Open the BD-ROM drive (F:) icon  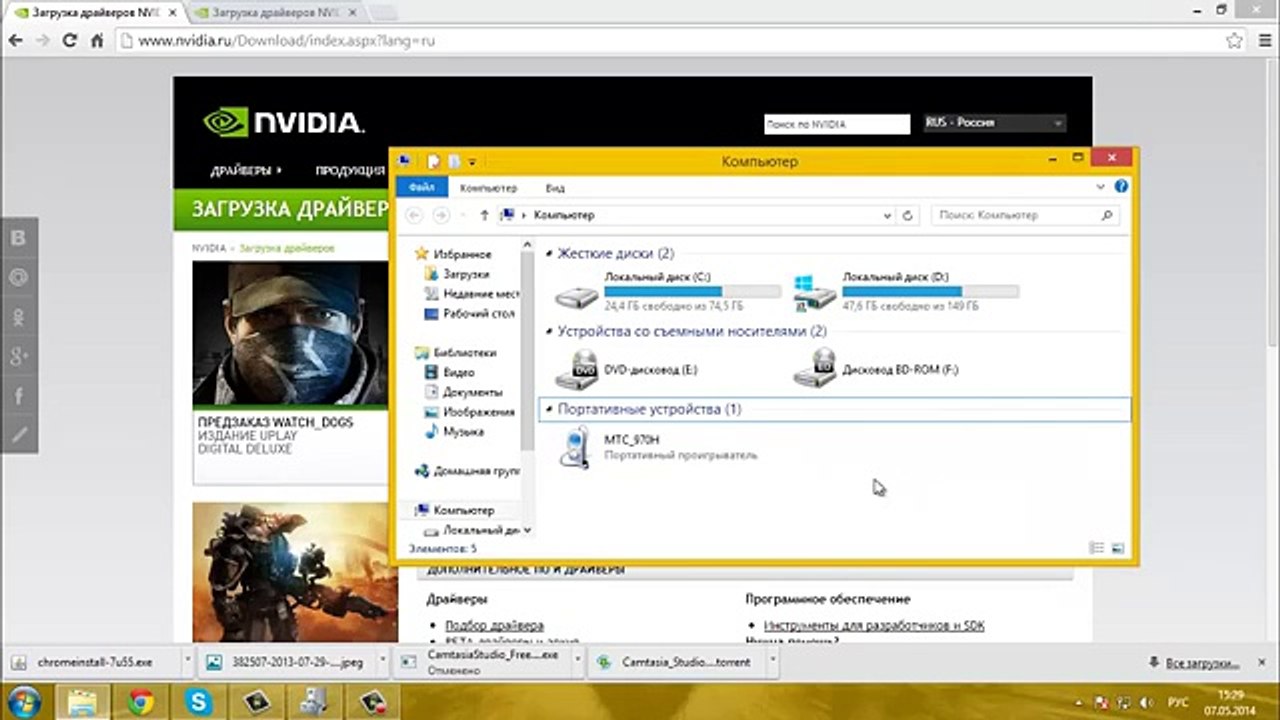(x=814, y=369)
